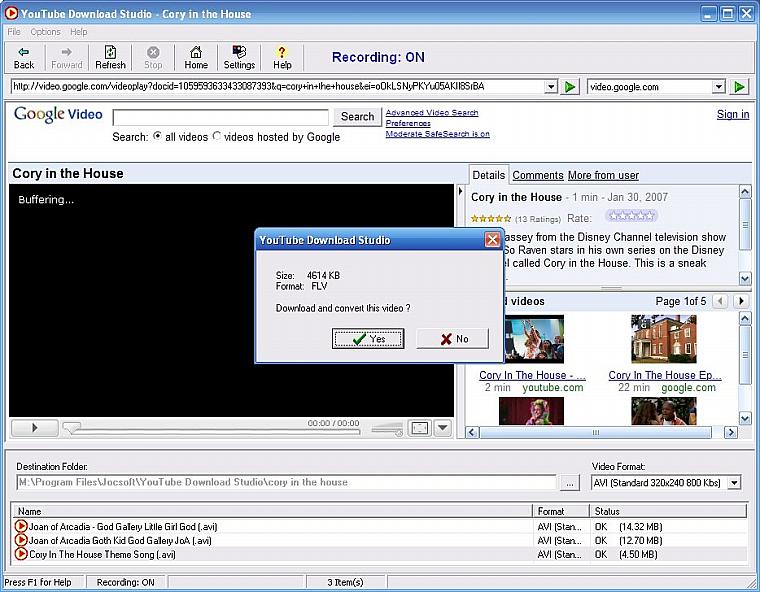Refresh the page with the Refresh icon
The width and height of the screenshot is (760, 592).
(111, 58)
